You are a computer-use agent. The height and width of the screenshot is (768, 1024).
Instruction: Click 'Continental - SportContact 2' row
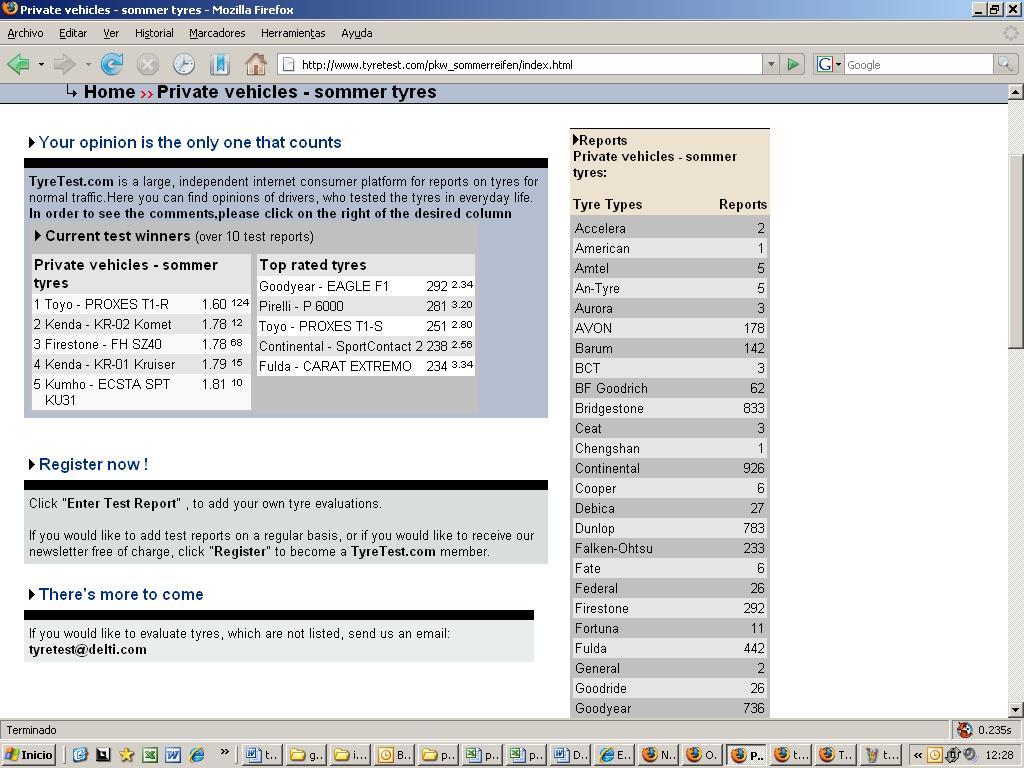pos(366,346)
